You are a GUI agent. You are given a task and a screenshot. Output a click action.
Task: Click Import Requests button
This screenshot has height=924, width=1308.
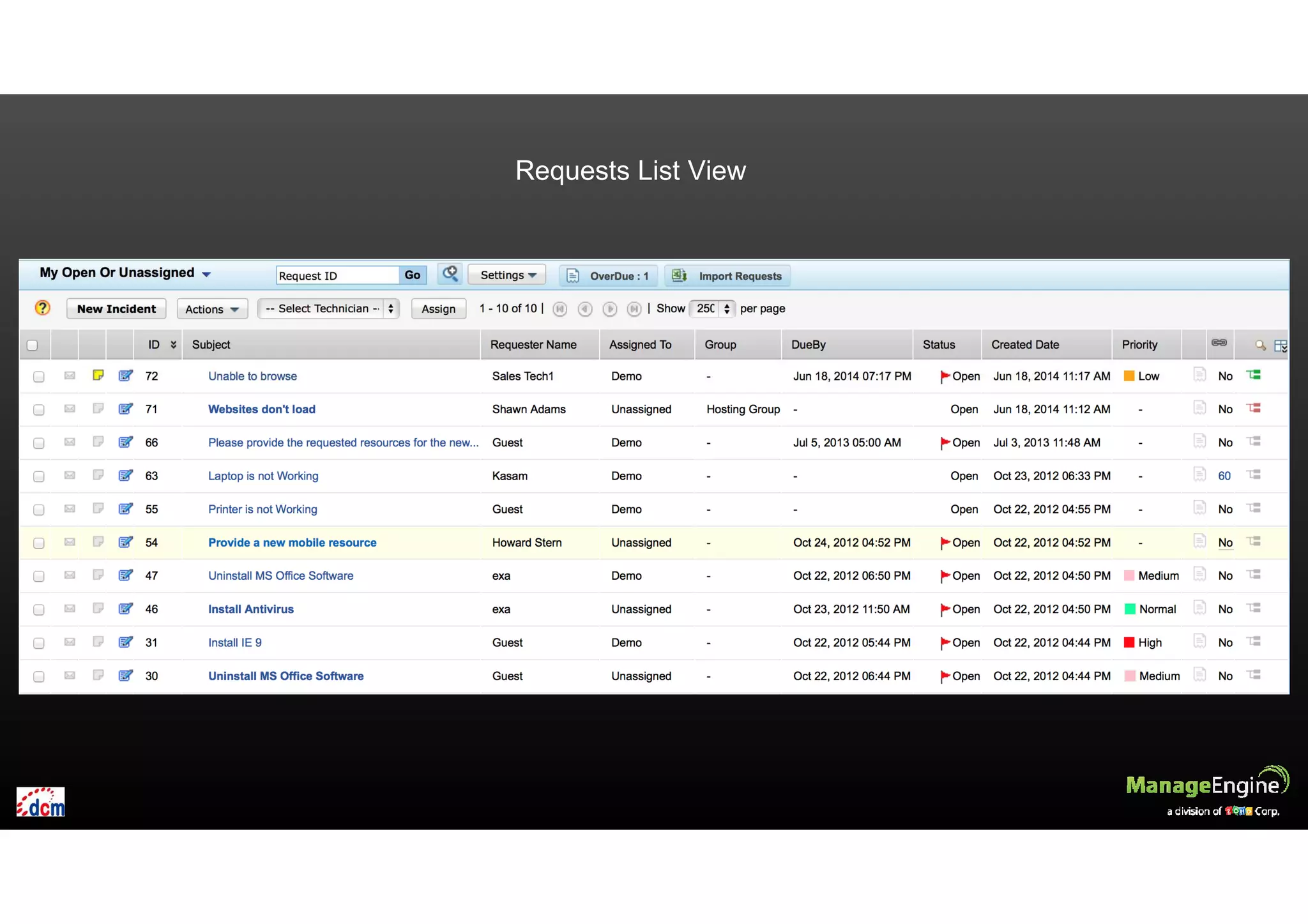(x=727, y=276)
